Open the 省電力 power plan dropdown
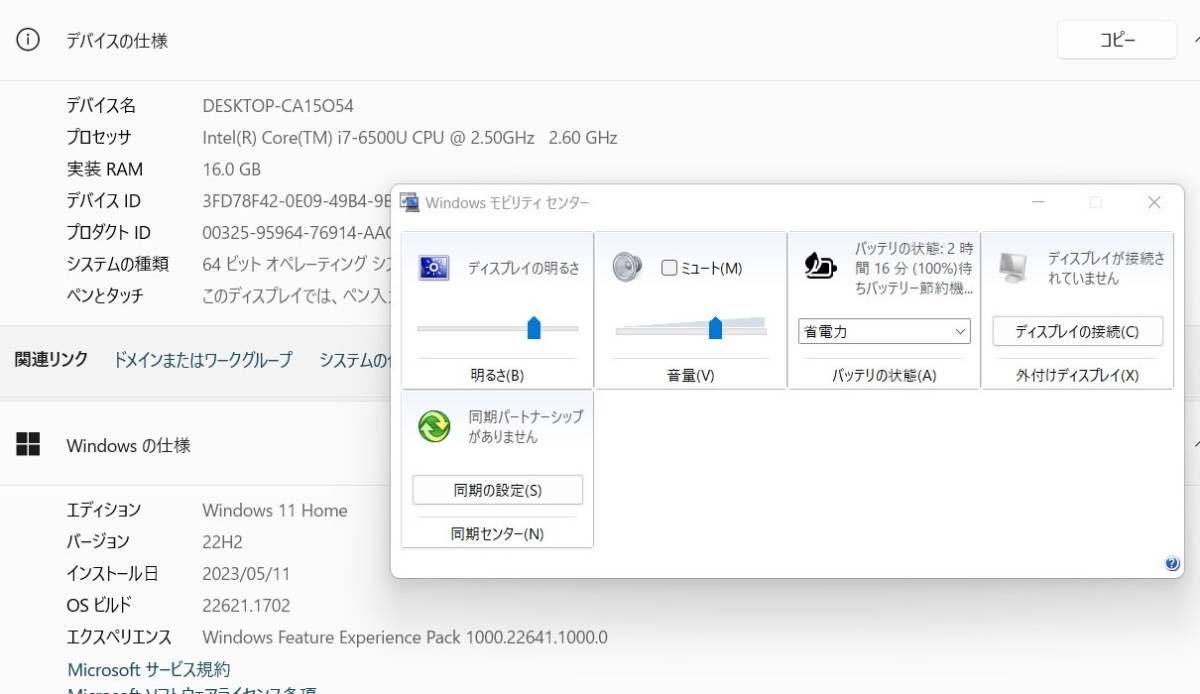 point(885,331)
